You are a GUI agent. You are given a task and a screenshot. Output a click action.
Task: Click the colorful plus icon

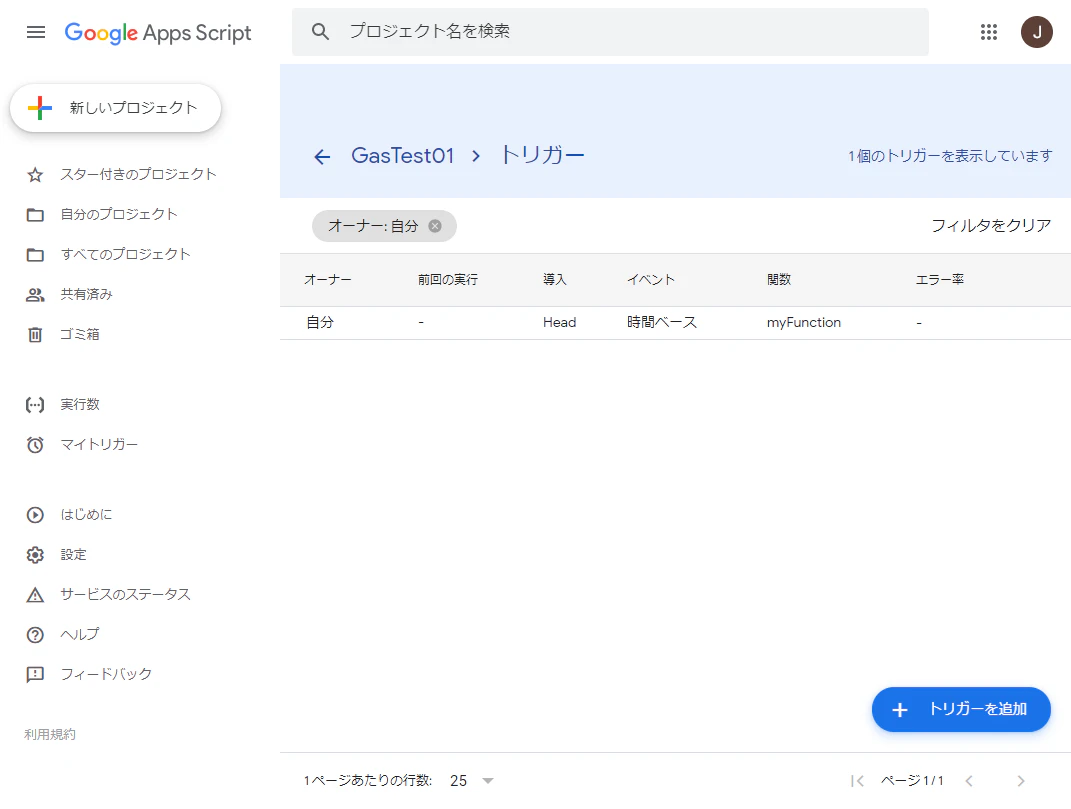point(40,108)
